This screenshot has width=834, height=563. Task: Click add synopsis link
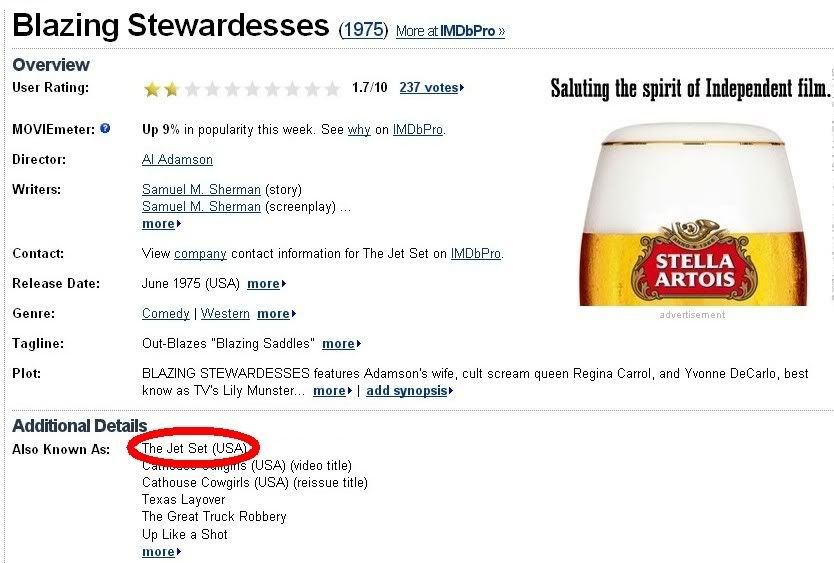coord(409,391)
